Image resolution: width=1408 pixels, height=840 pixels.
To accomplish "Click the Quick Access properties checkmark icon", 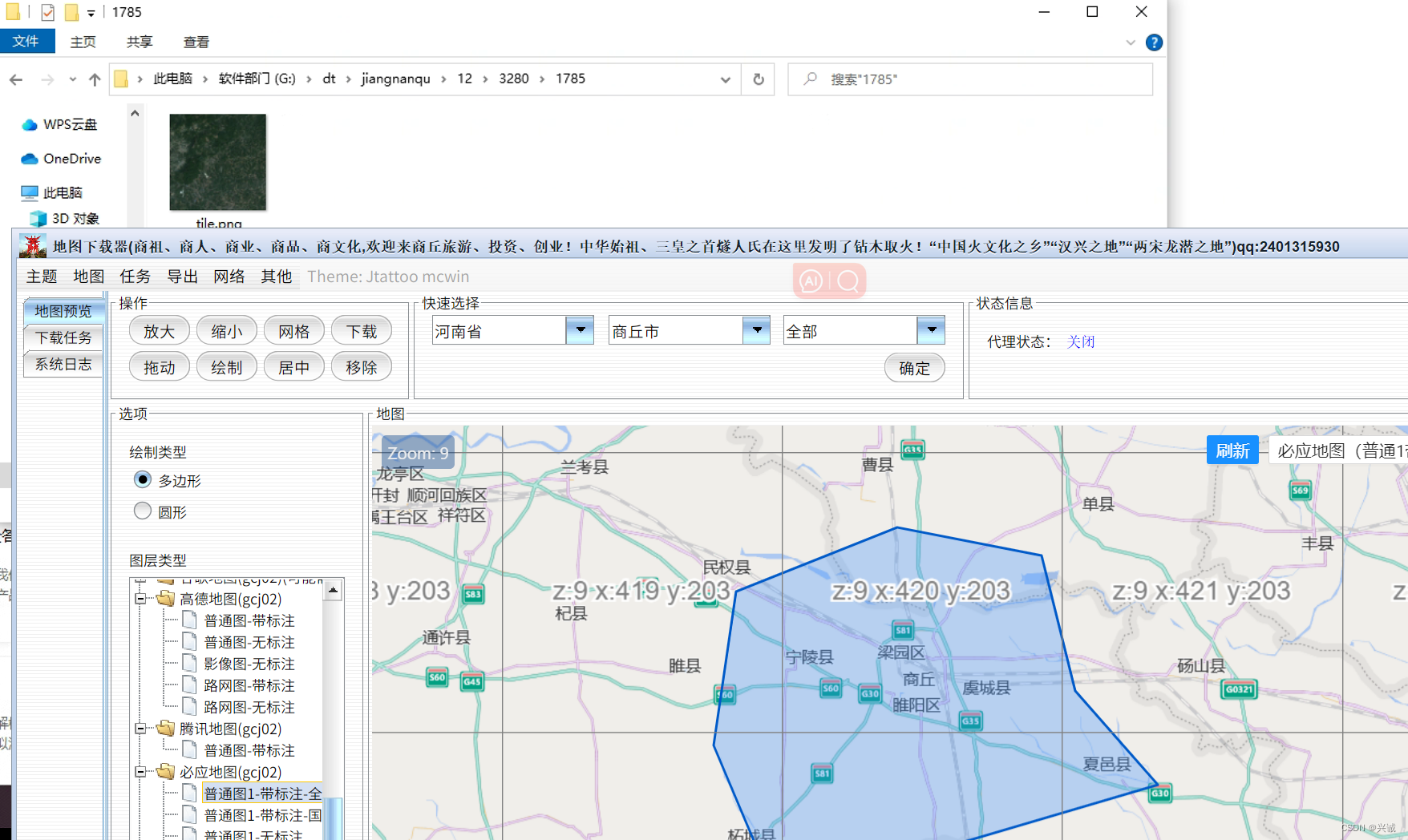I will coord(47,12).
